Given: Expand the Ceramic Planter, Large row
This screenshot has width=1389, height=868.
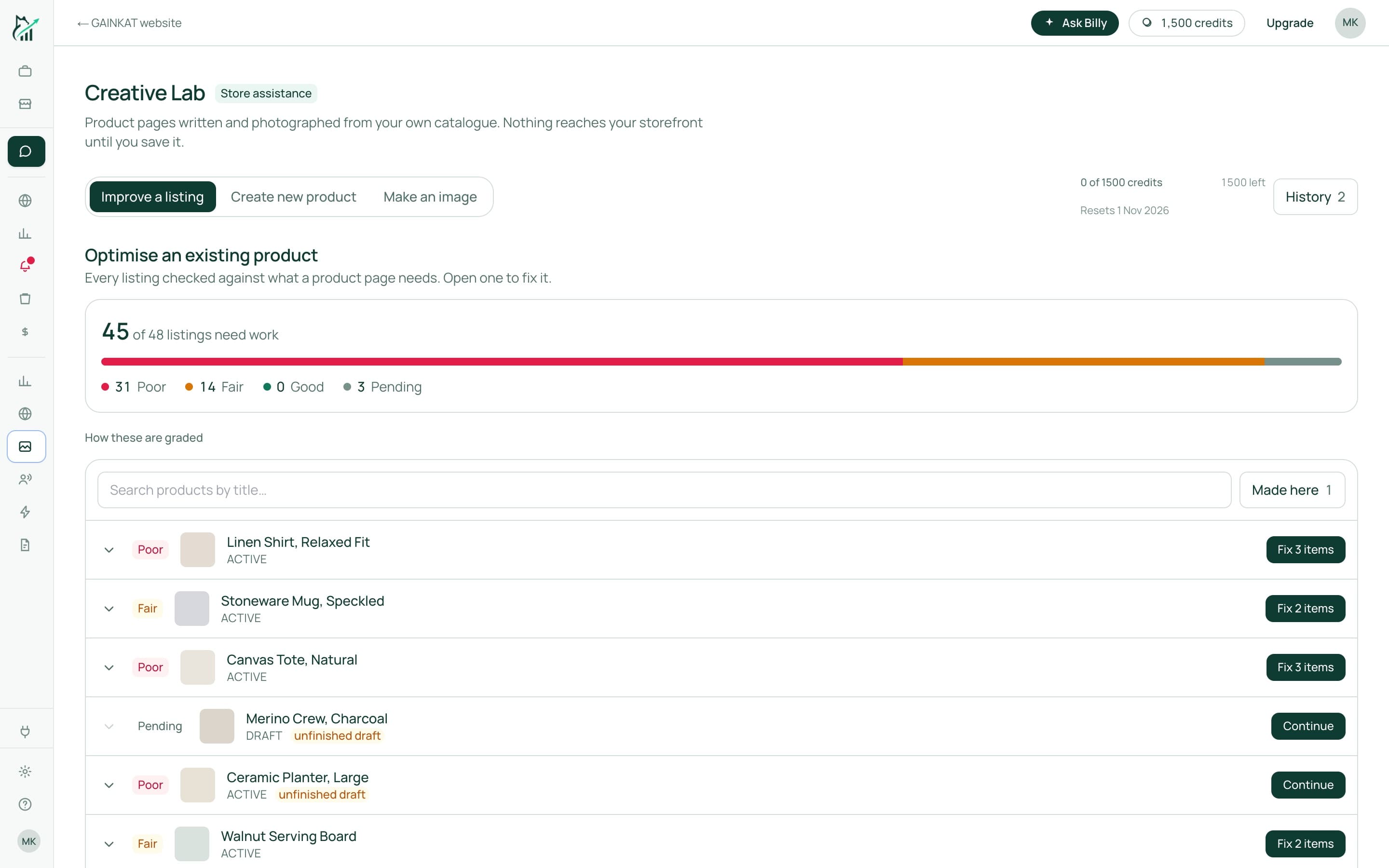Looking at the screenshot, I should (x=109, y=786).
